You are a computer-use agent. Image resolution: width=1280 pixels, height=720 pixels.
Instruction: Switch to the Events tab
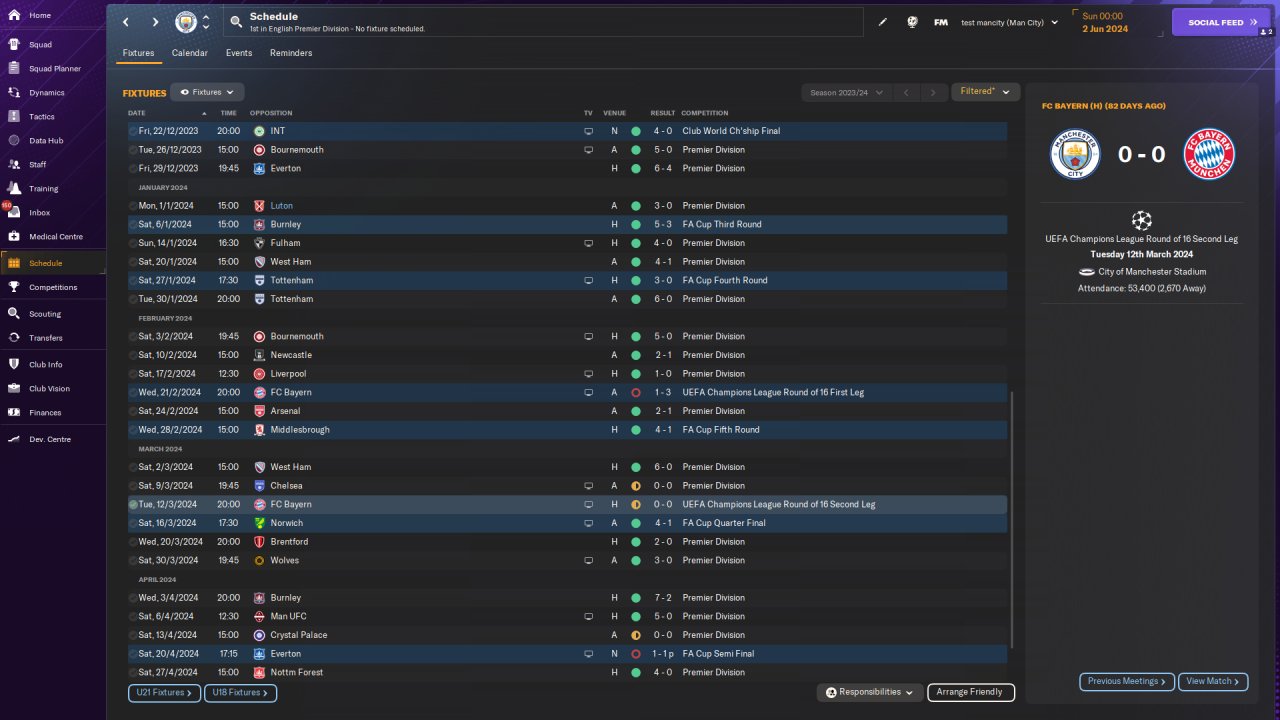pos(239,53)
